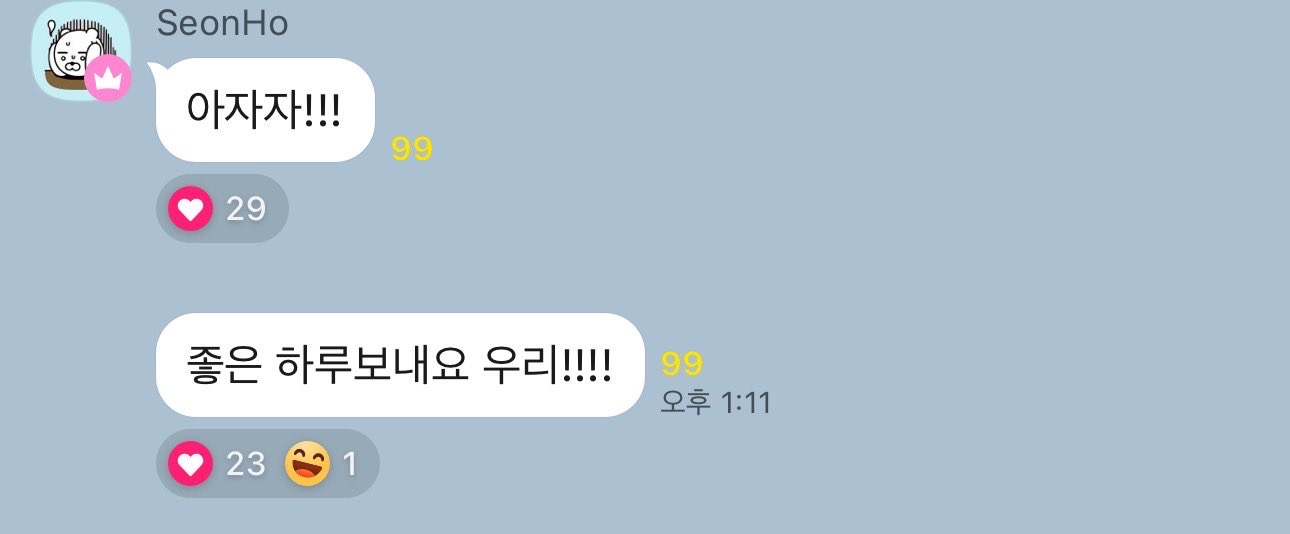
Task: Click the tail of the 아자자!!! speech bubble
Action: coord(155,68)
